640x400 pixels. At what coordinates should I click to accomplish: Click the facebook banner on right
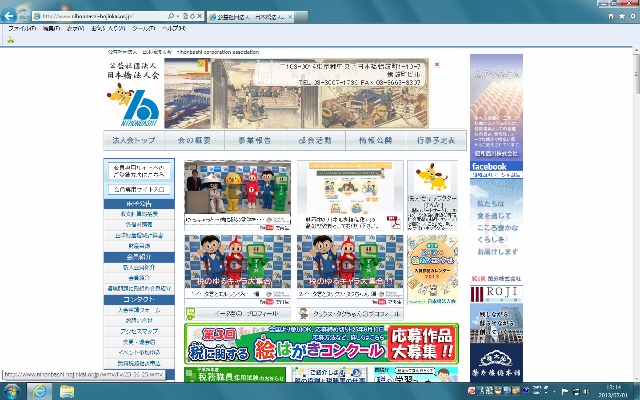(x=496, y=166)
